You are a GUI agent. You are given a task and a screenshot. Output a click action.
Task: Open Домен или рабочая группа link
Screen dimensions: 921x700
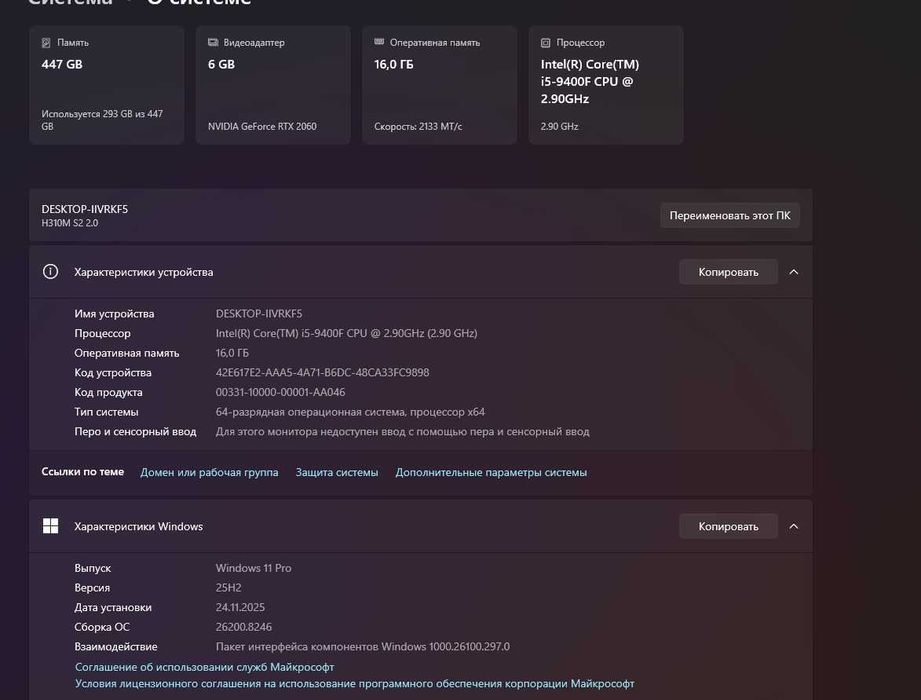pos(209,472)
